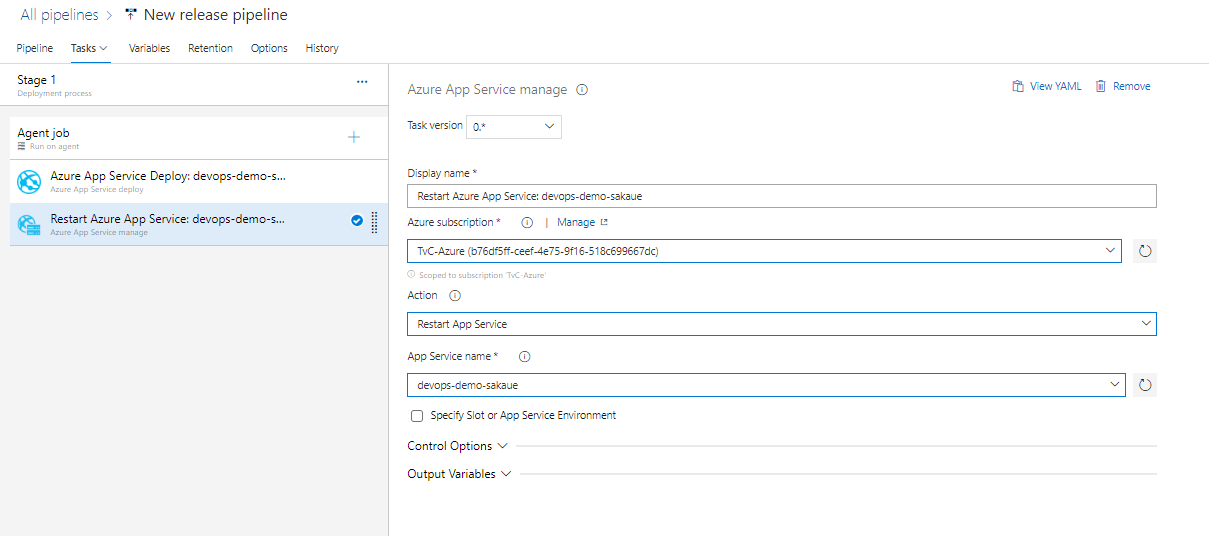Image resolution: width=1209 pixels, height=536 pixels.
Task: Open the Retention tab
Action: click(210, 48)
